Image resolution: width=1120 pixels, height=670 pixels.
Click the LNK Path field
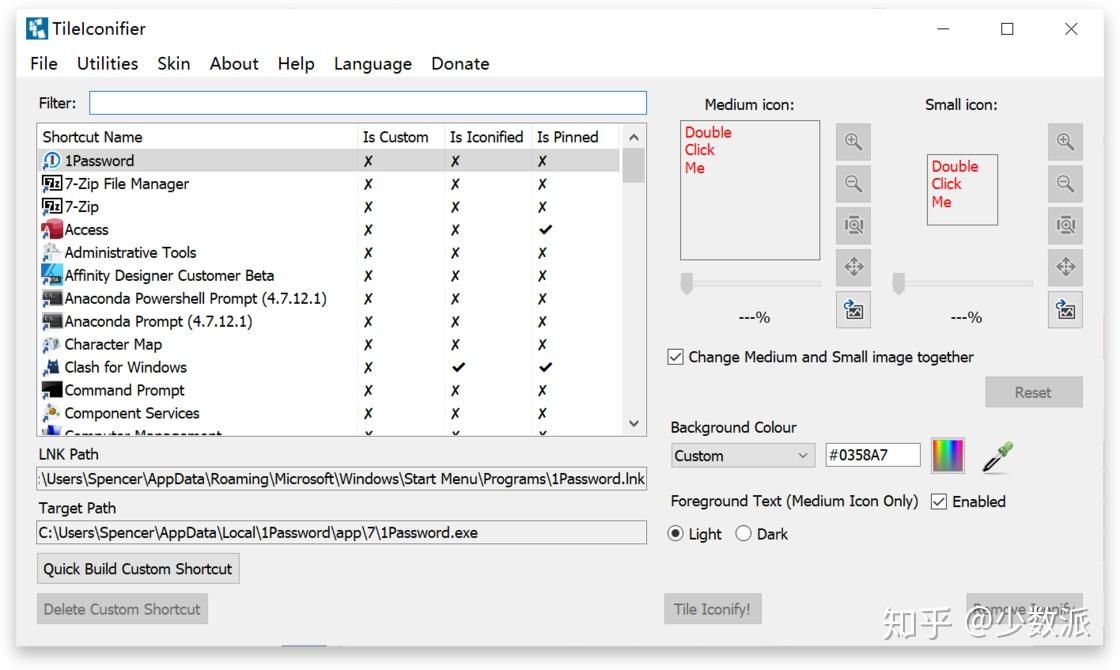[x=341, y=479]
